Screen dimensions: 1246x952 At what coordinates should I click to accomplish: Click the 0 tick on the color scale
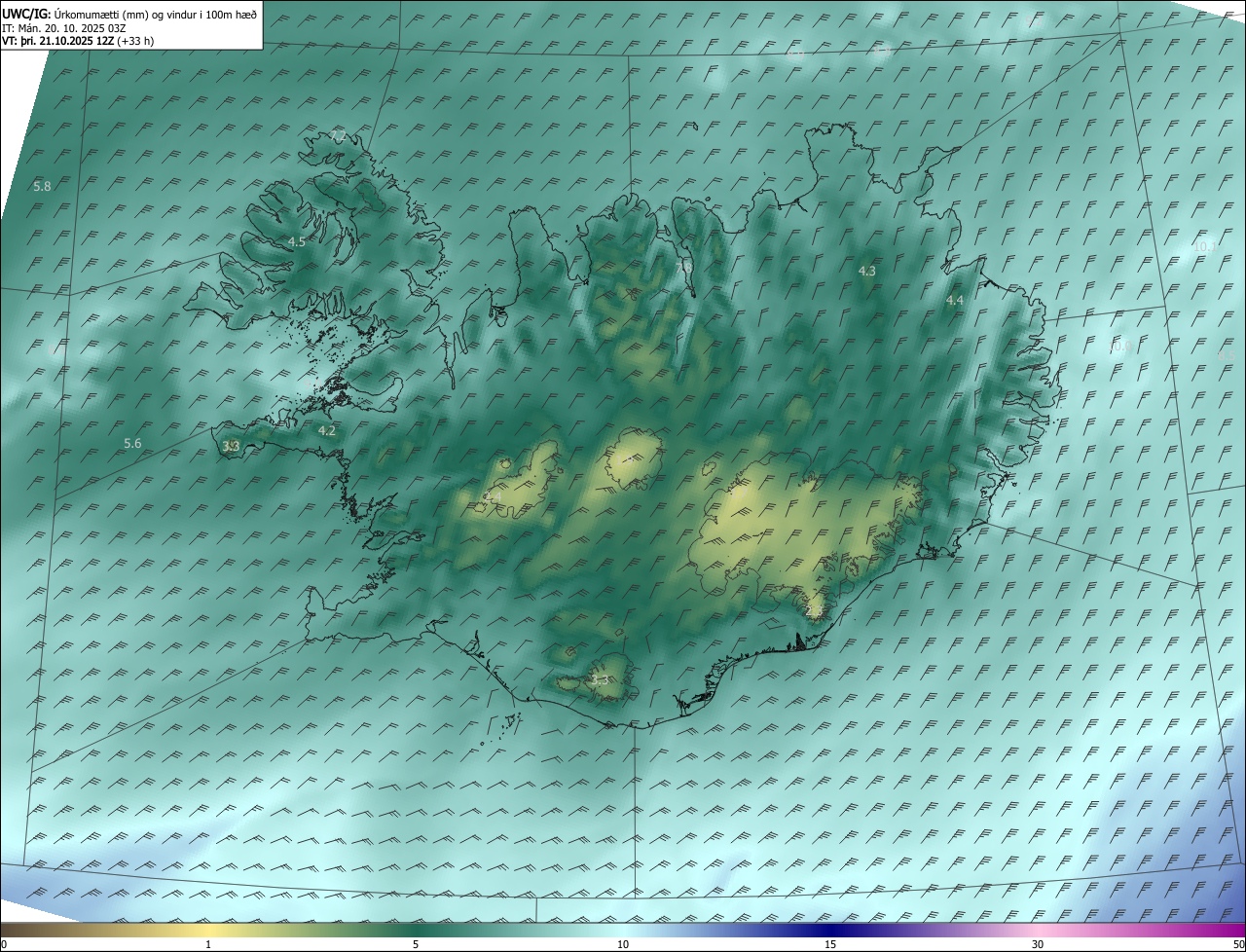click(x=3, y=944)
